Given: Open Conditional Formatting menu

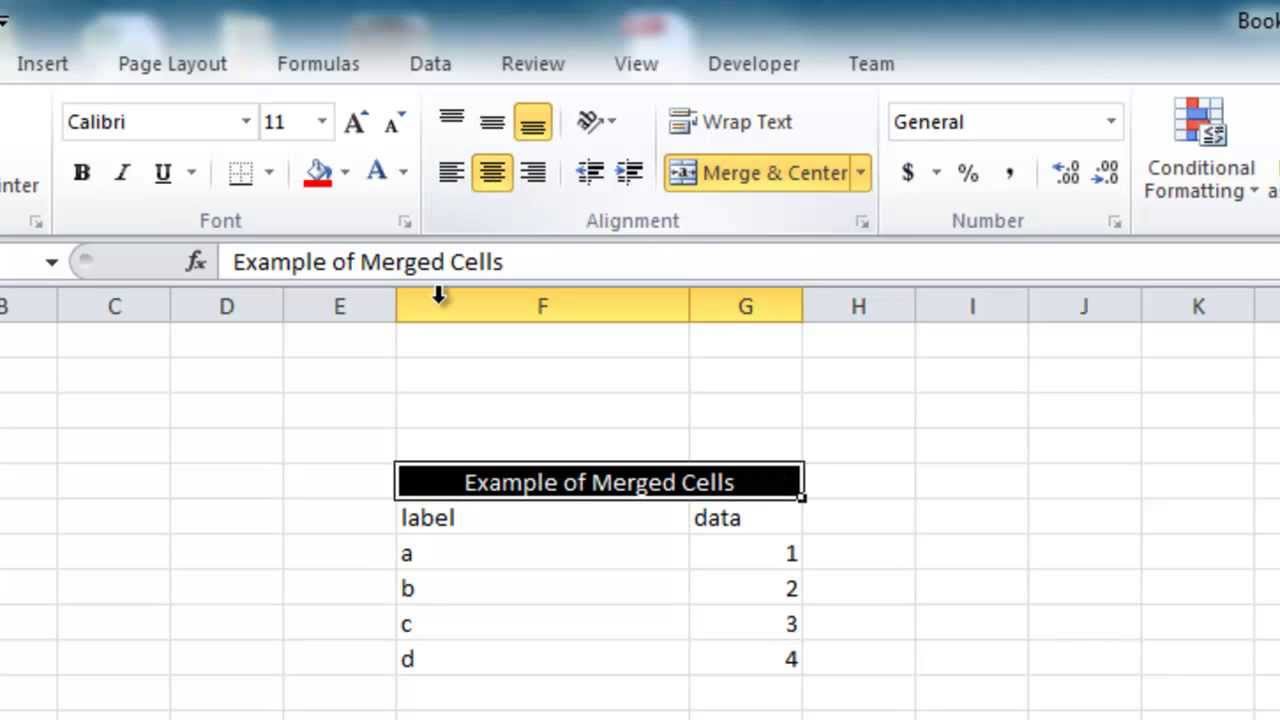Looking at the screenshot, I should [1200, 150].
